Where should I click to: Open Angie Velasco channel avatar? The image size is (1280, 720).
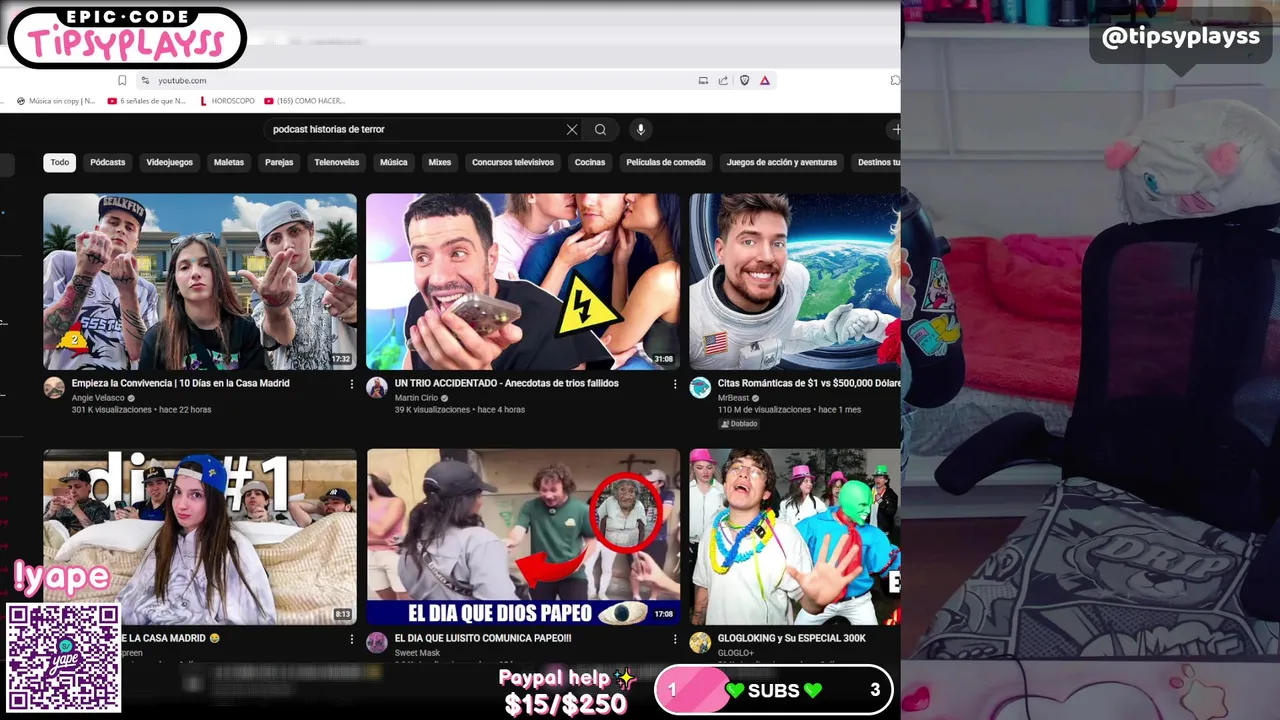pyautogui.click(x=54, y=388)
